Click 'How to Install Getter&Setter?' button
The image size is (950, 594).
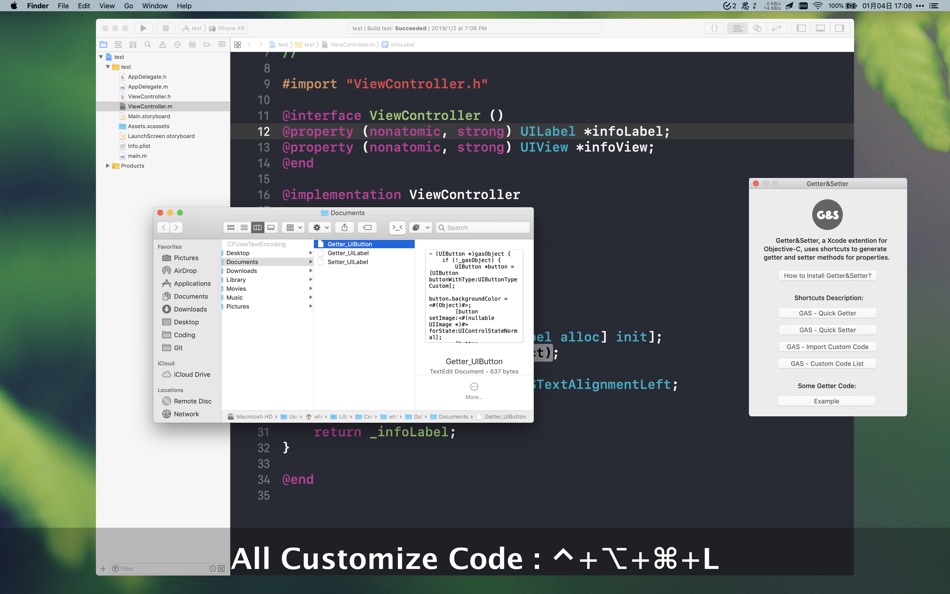click(x=827, y=276)
